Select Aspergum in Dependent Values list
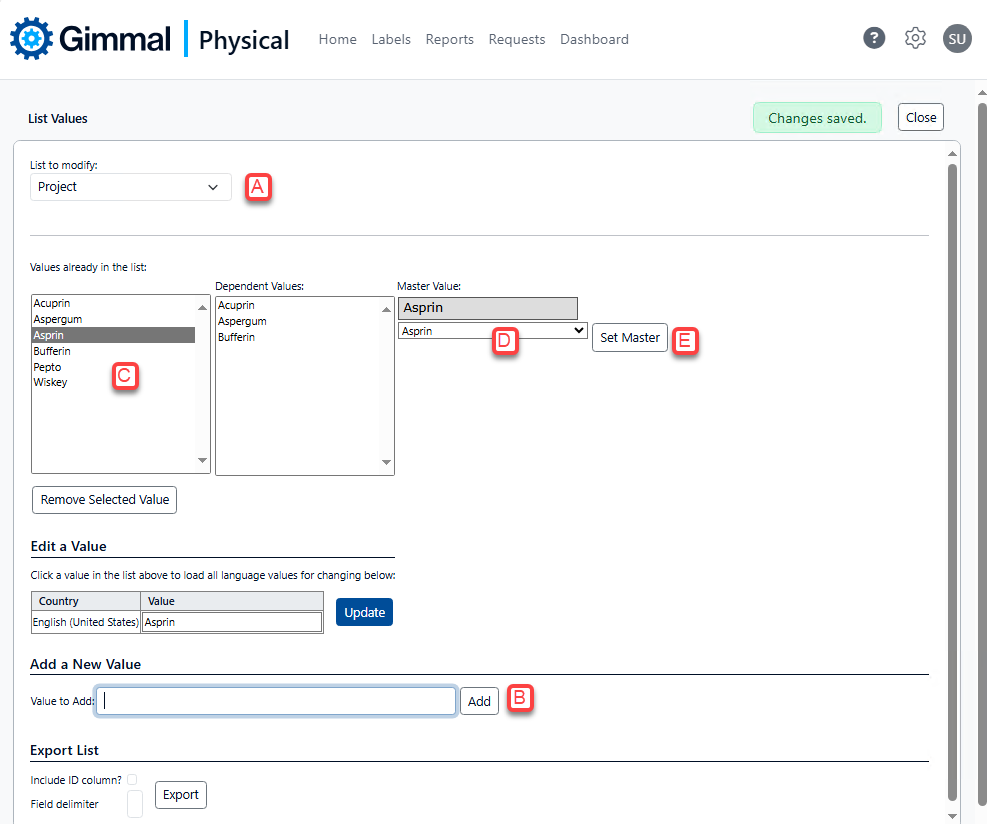Image resolution: width=987 pixels, height=824 pixels. click(x=242, y=321)
